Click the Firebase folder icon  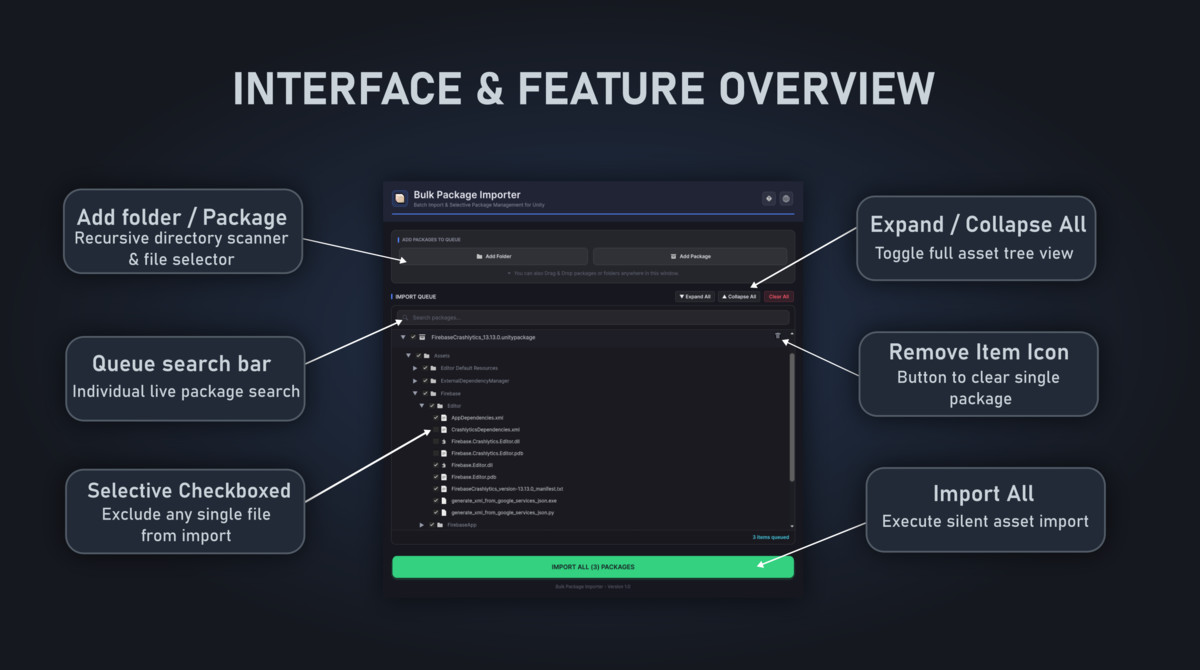[433, 393]
